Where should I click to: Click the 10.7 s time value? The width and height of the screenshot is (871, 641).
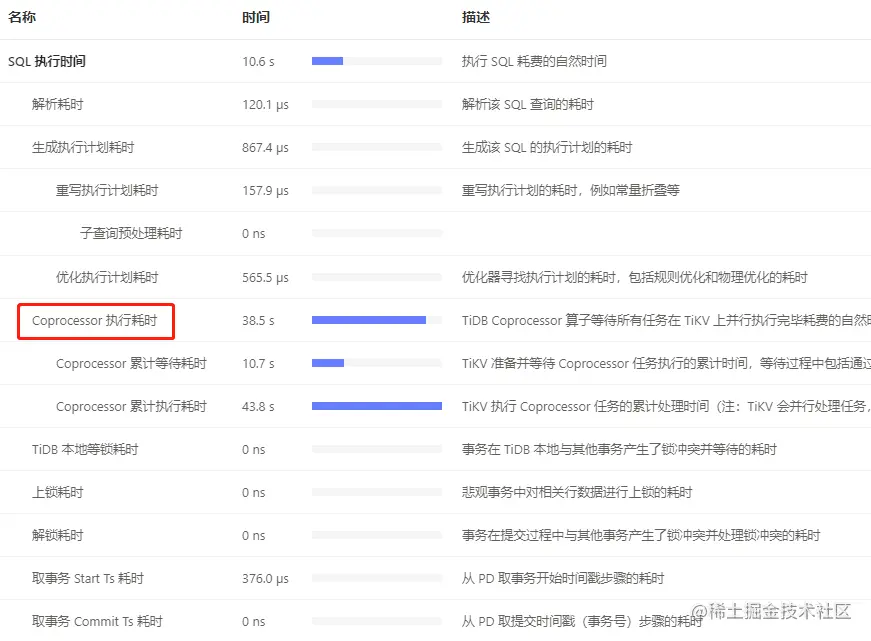258,364
